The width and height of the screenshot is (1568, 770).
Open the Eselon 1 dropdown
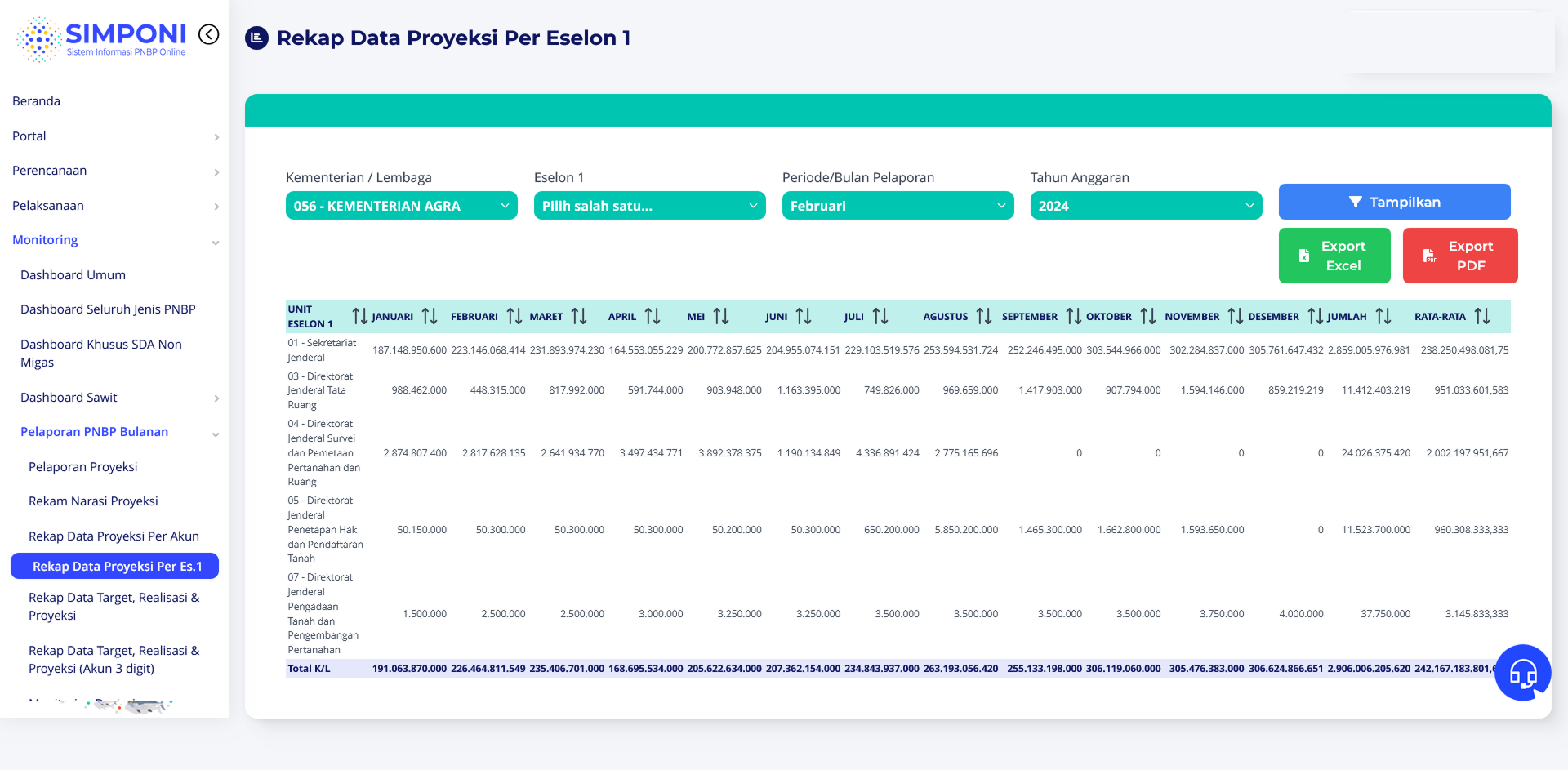649,206
